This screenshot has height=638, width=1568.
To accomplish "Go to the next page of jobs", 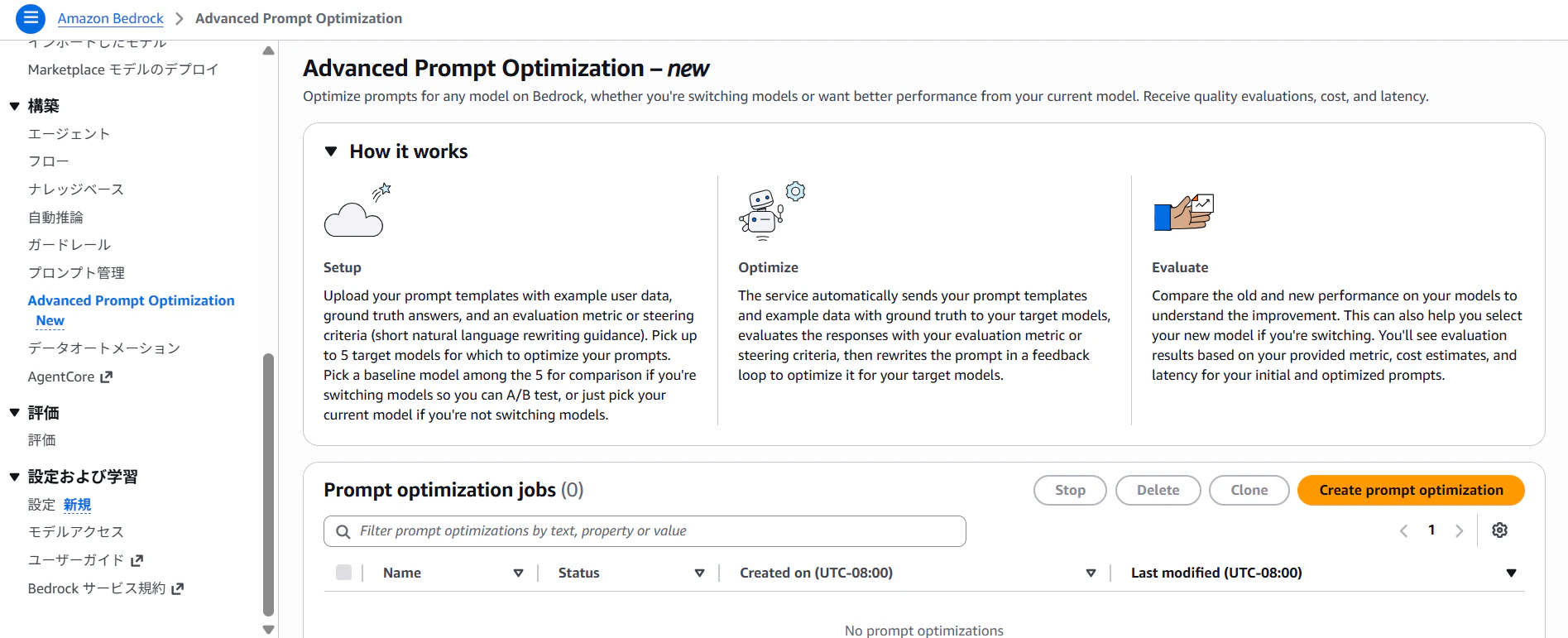I will [x=1459, y=530].
